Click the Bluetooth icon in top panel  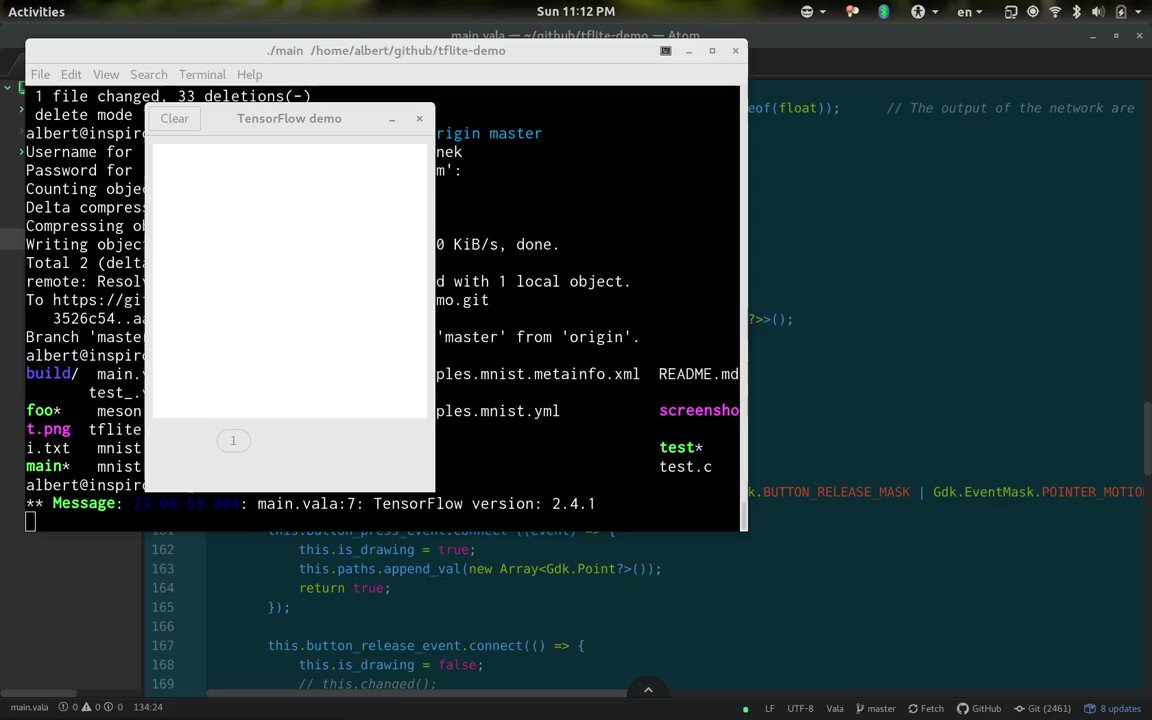pyautogui.click(x=1076, y=11)
